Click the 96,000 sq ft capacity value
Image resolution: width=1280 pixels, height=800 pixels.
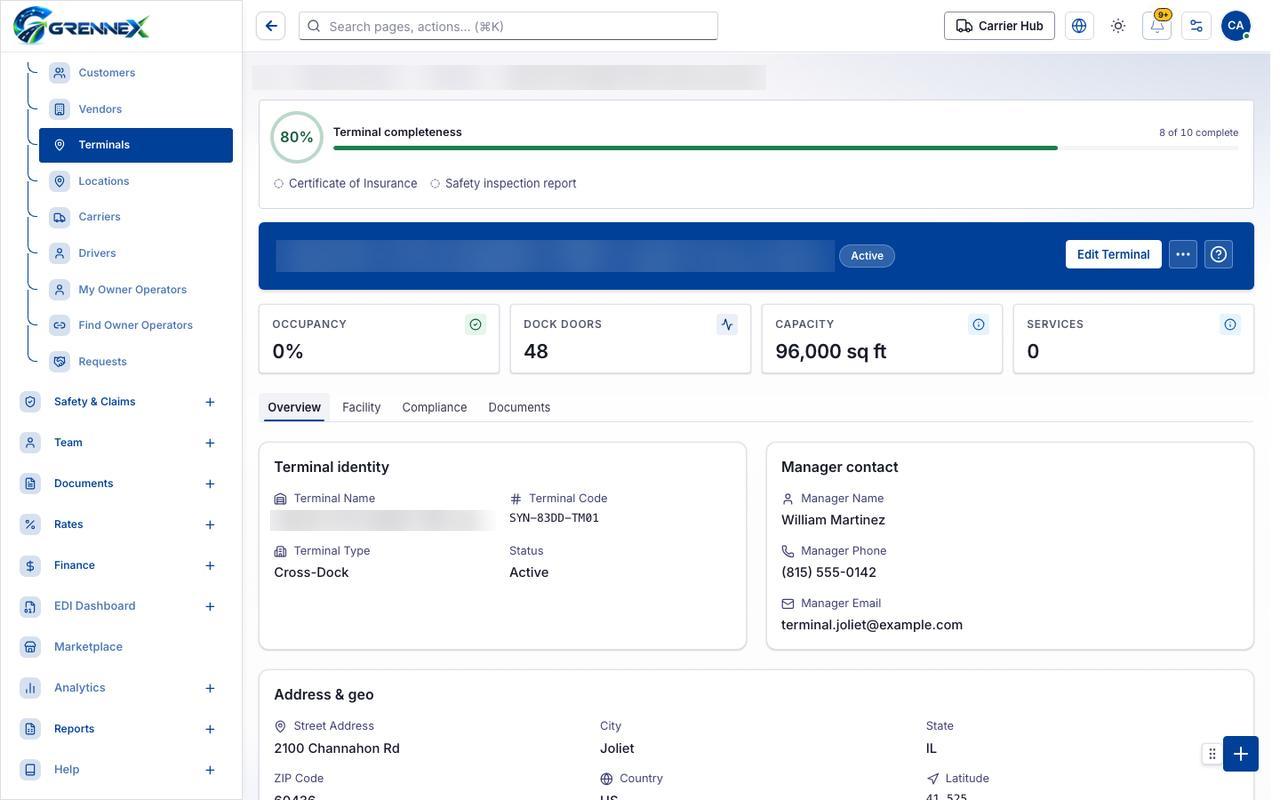pyautogui.click(x=831, y=351)
